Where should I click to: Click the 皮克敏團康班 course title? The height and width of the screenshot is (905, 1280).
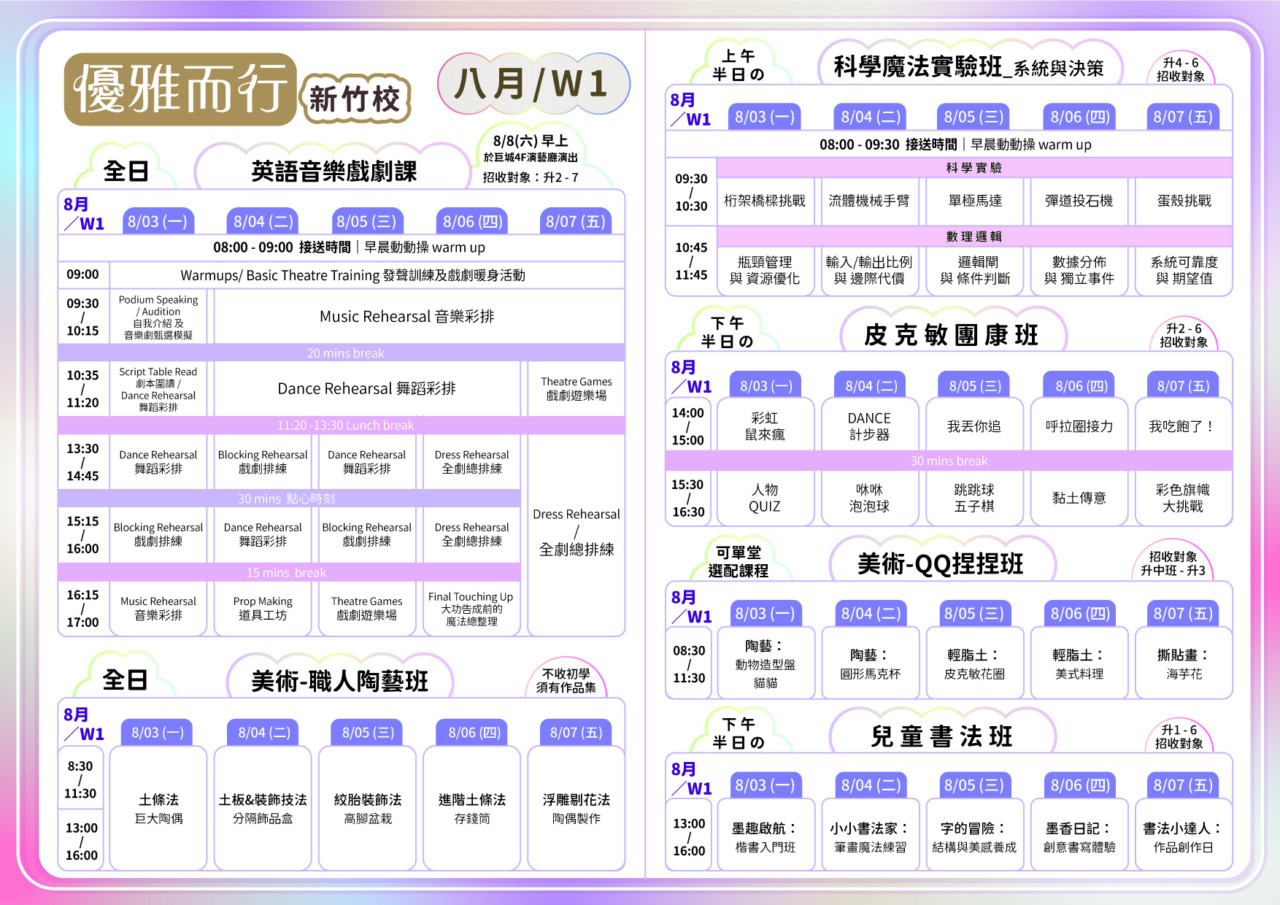coord(951,335)
